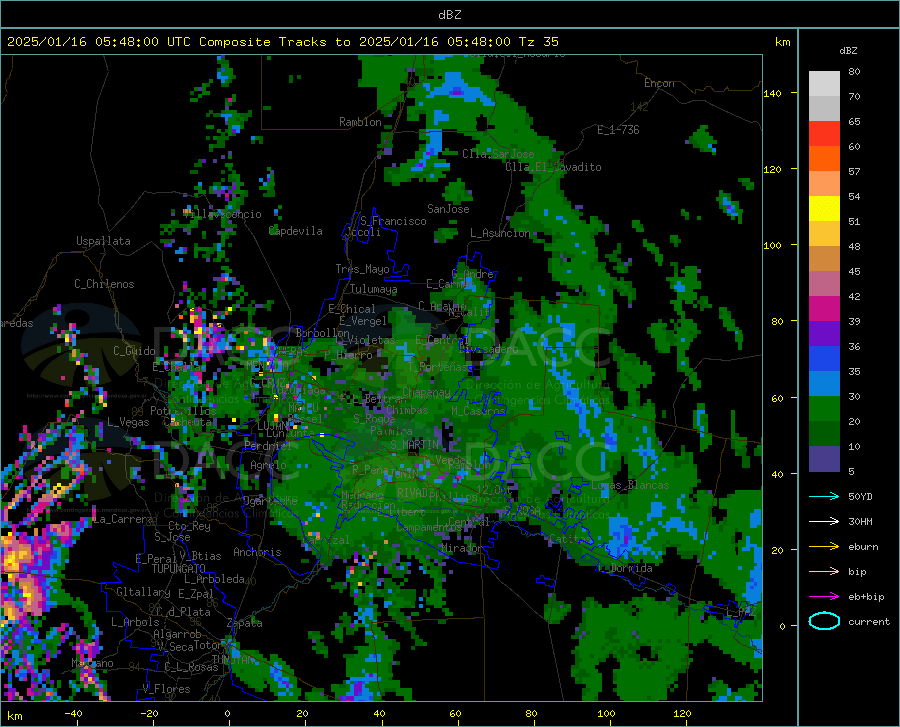The width and height of the screenshot is (900, 727).
Task: Click the TUPUNGATO map label
Action: coord(179,569)
